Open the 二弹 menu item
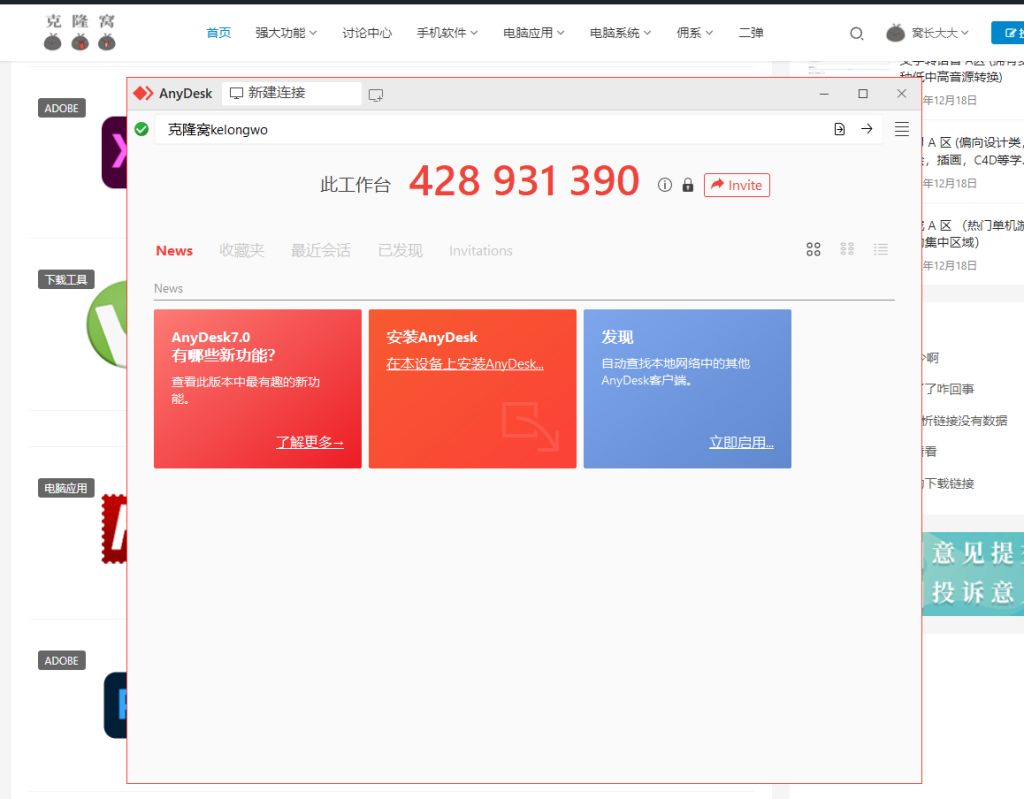The height and width of the screenshot is (799, 1024). tap(751, 33)
